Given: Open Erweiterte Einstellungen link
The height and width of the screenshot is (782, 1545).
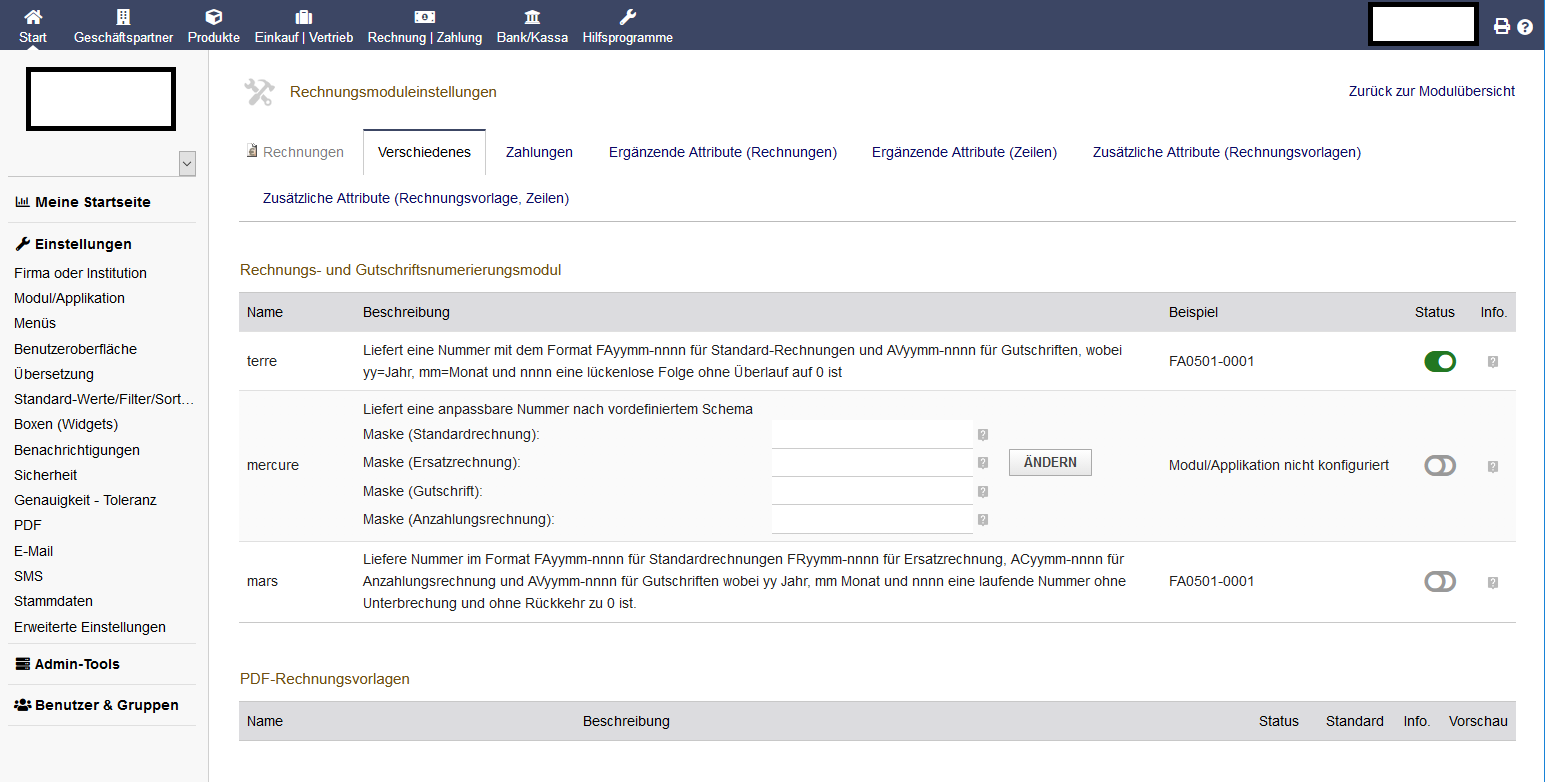Looking at the screenshot, I should point(90,627).
